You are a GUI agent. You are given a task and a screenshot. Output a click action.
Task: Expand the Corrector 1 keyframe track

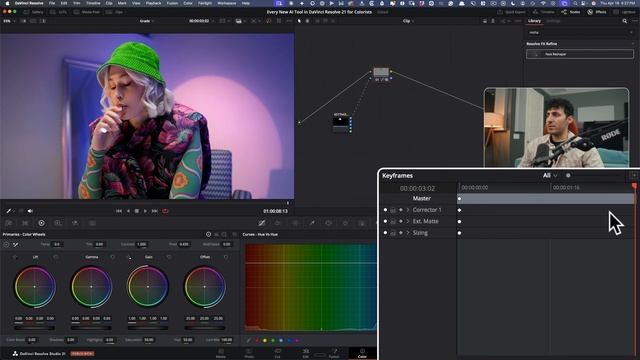(408, 210)
